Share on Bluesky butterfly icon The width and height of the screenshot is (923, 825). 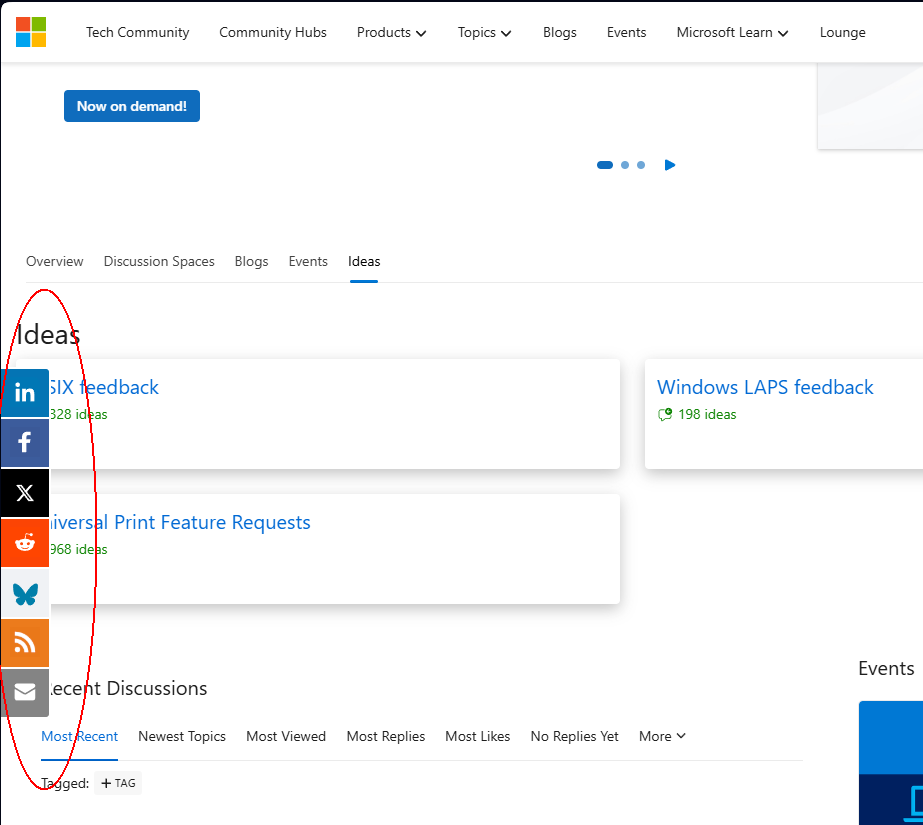(x=25, y=593)
